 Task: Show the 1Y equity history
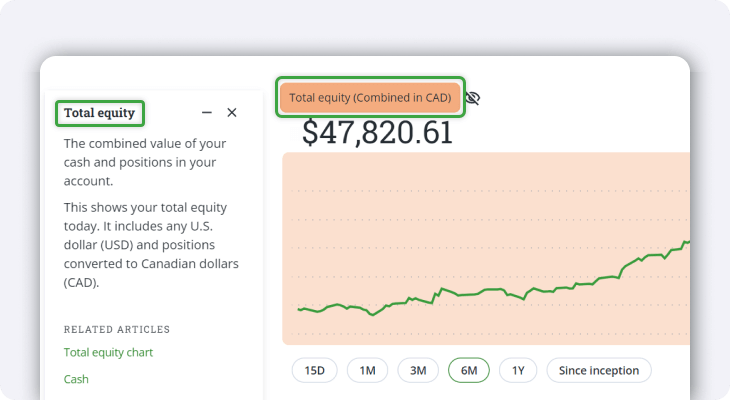pyautogui.click(x=518, y=370)
